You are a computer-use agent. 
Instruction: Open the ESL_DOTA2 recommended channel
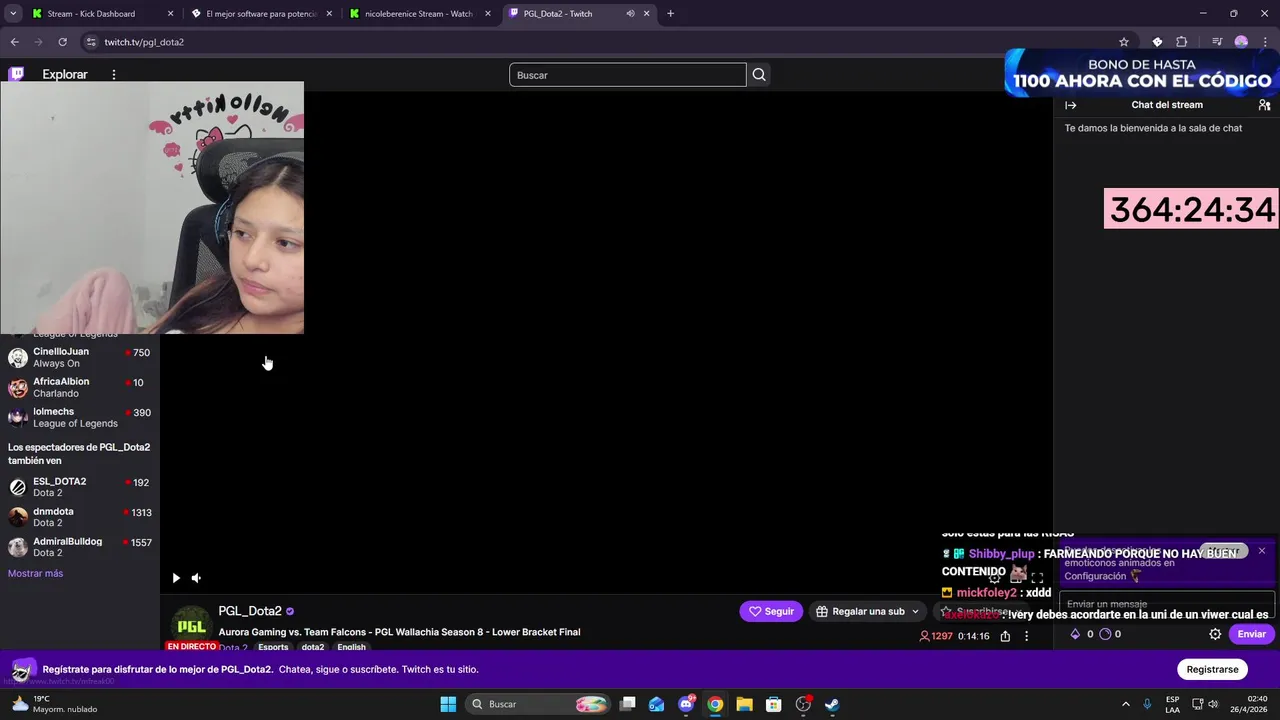pos(79,487)
